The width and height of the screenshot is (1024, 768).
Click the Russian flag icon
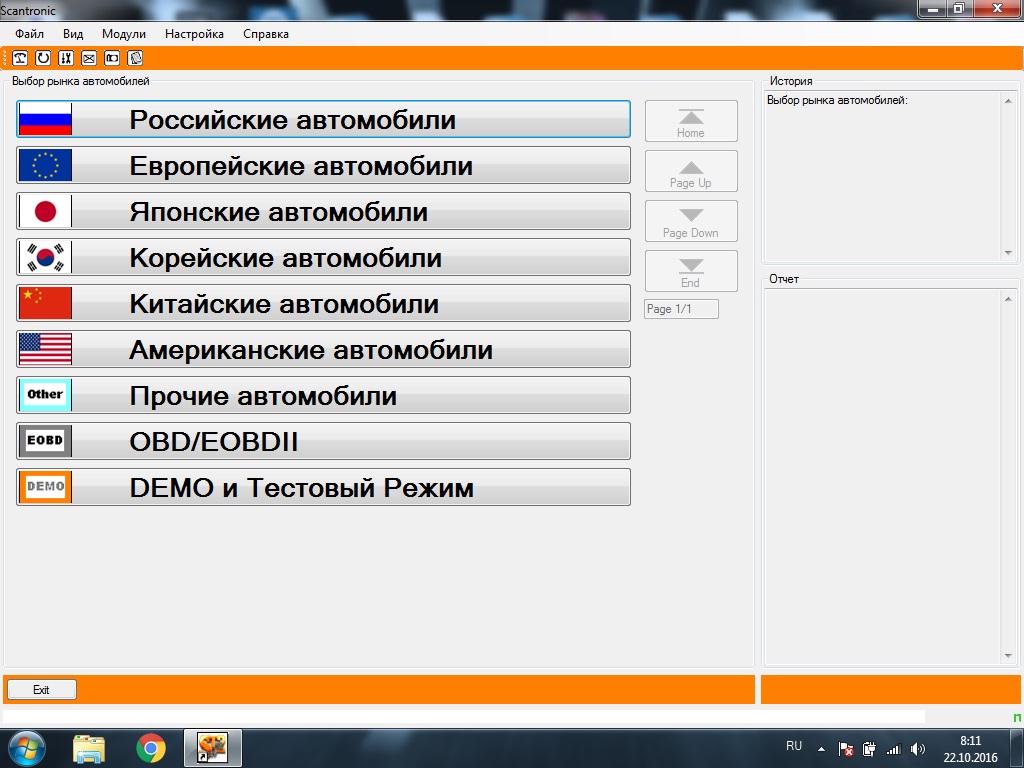pos(45,119)
